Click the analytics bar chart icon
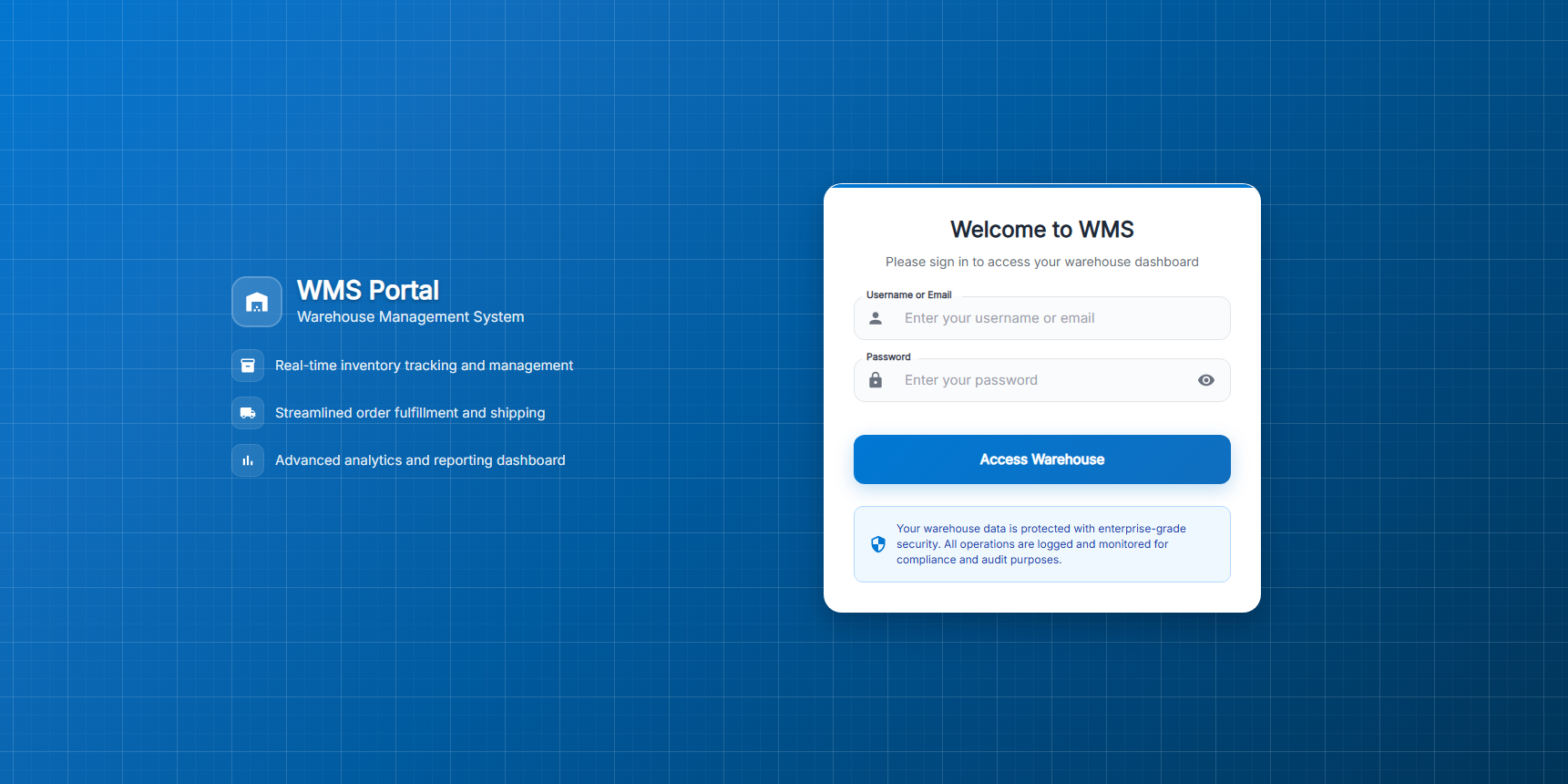The width and height of the screenshot is (1568, 784). 248,460
